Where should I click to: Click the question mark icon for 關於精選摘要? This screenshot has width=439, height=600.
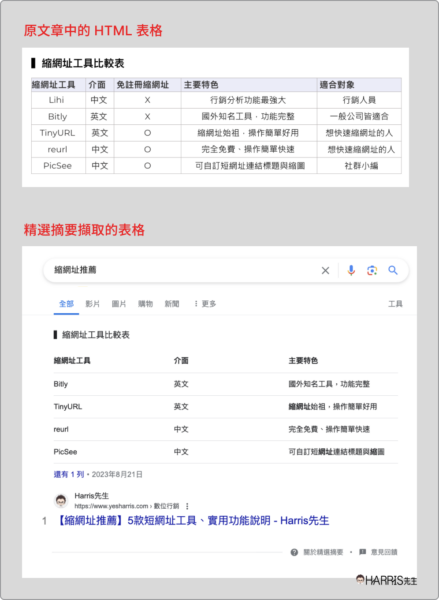pos(294,552)
